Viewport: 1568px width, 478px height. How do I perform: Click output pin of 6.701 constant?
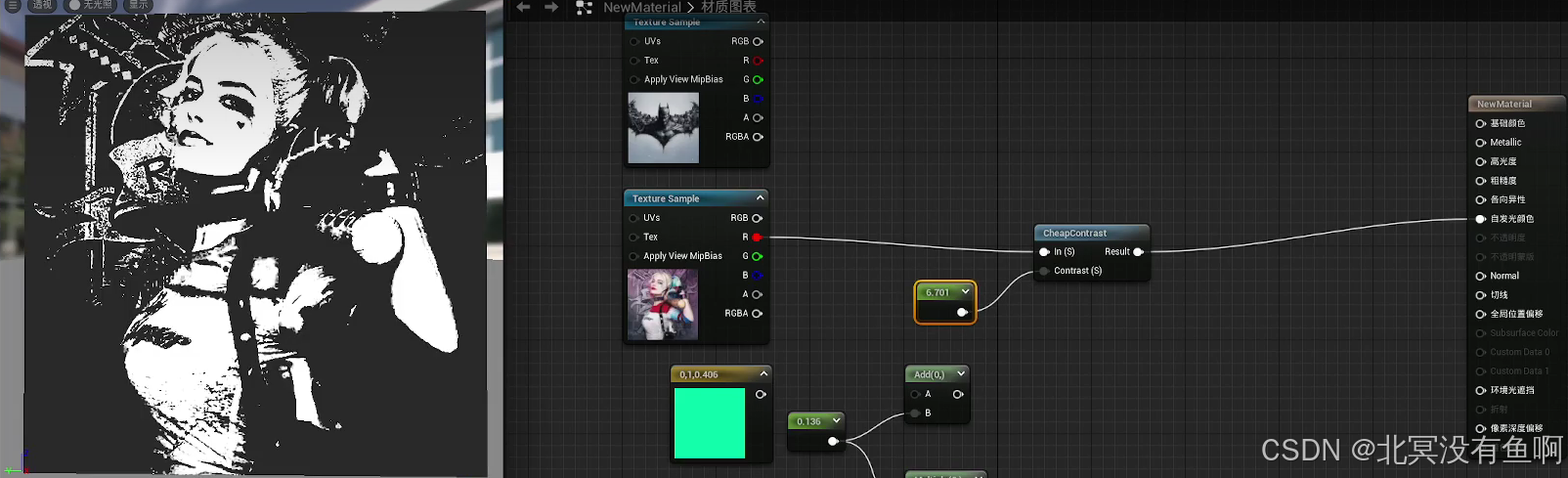962,313
